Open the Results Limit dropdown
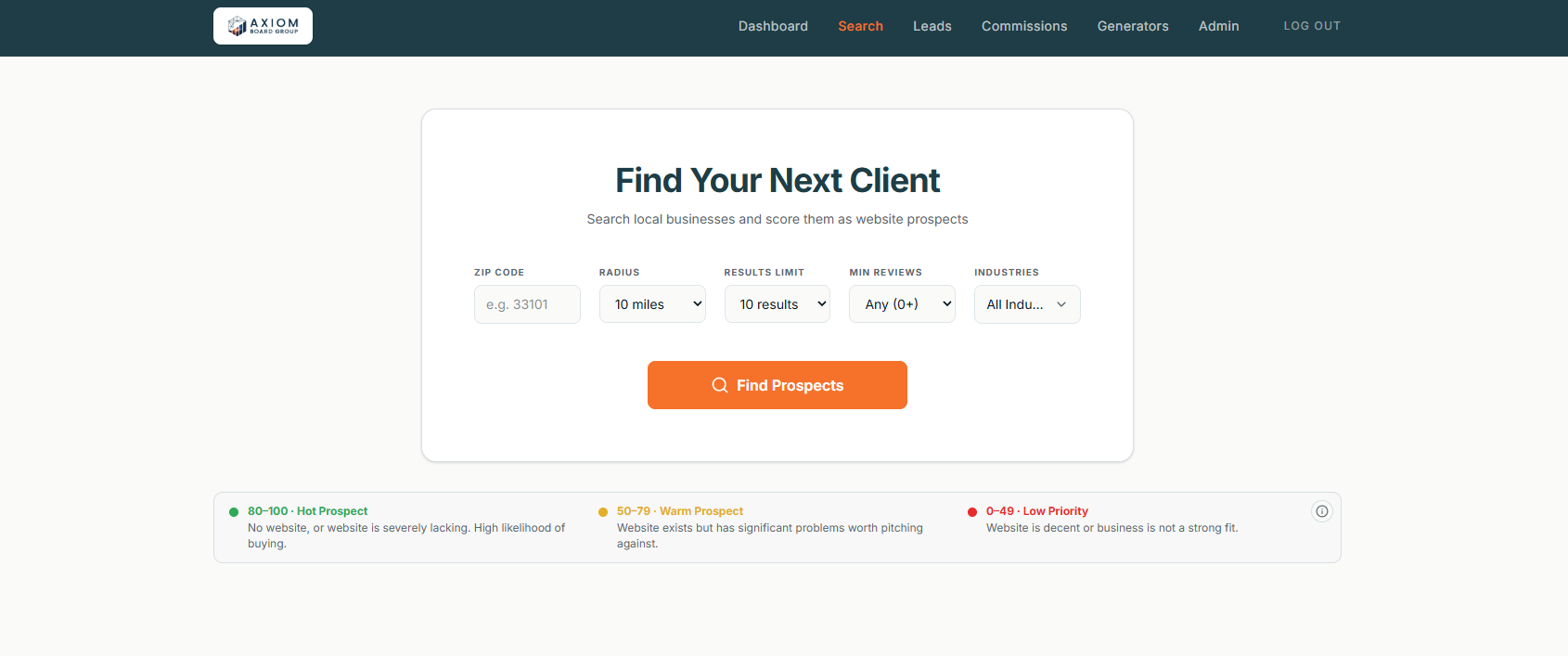Image resolution: width=1568 pixels, height=656 pixels. coord(778,304)
